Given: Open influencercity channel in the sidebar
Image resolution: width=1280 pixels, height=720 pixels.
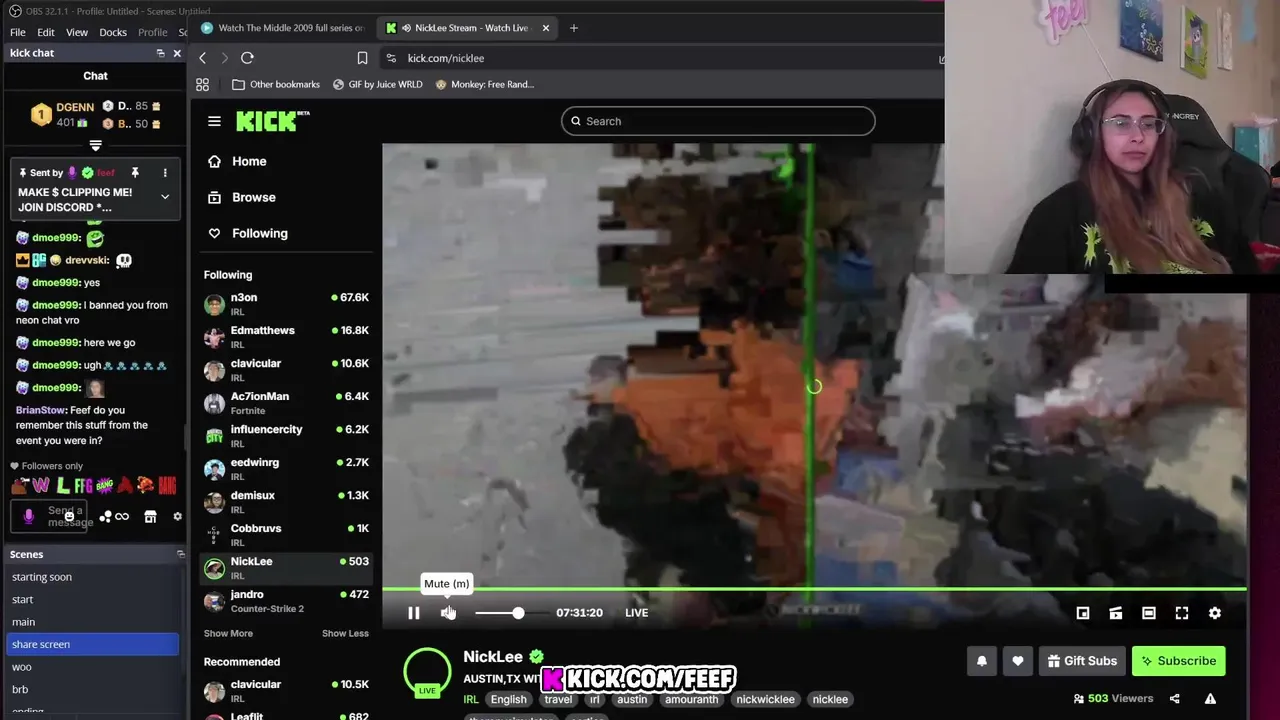Looking at the screenshot, I should (x=286, y=436).
